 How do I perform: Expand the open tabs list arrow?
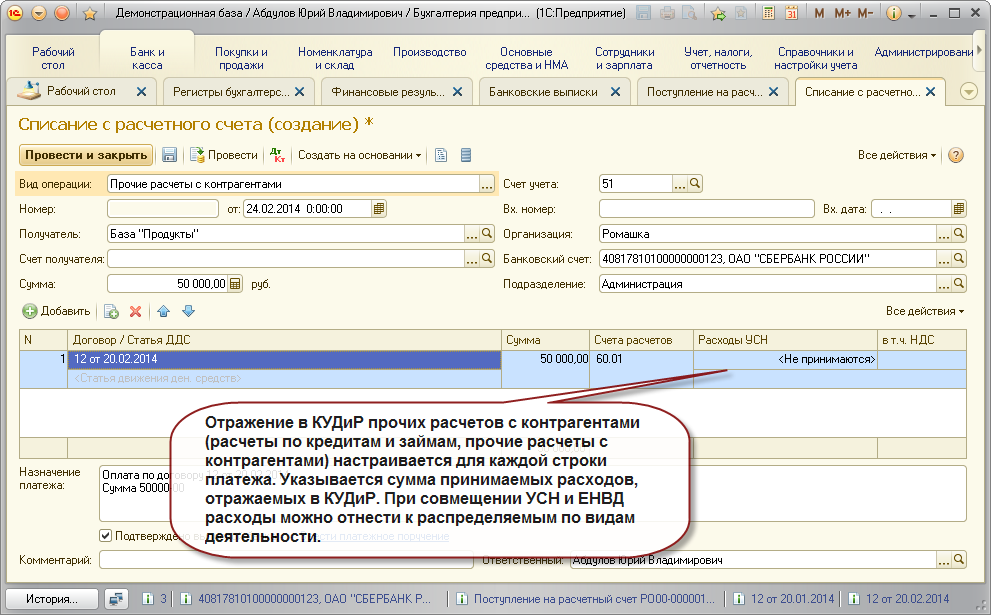point(969,92)
